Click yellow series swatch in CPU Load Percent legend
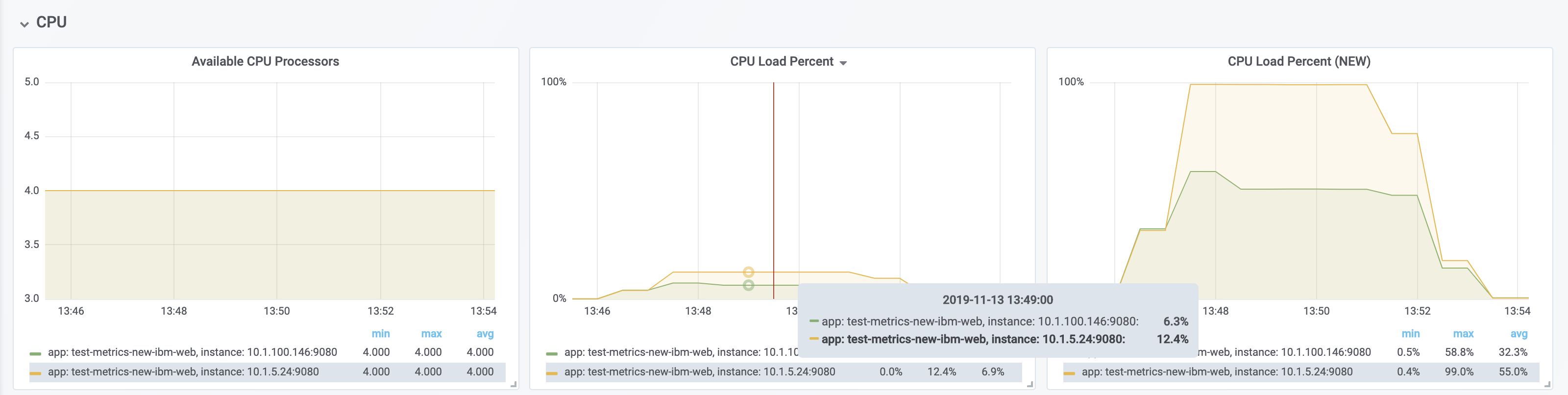This screenshot has height=395, width=1568. [551, 372]
